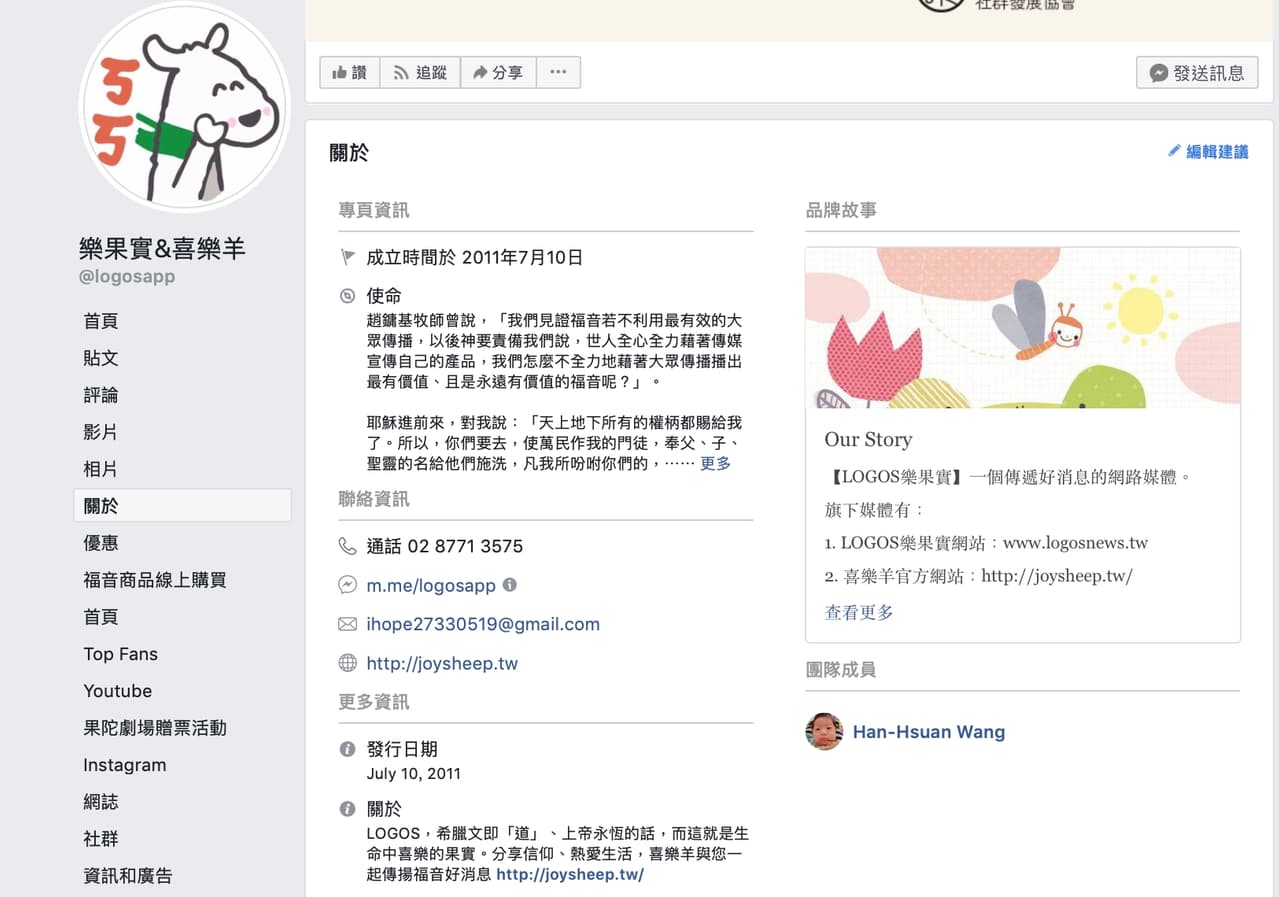Open the page profile picture
This screenshot has height=897, width=1279.
point(185,106)
